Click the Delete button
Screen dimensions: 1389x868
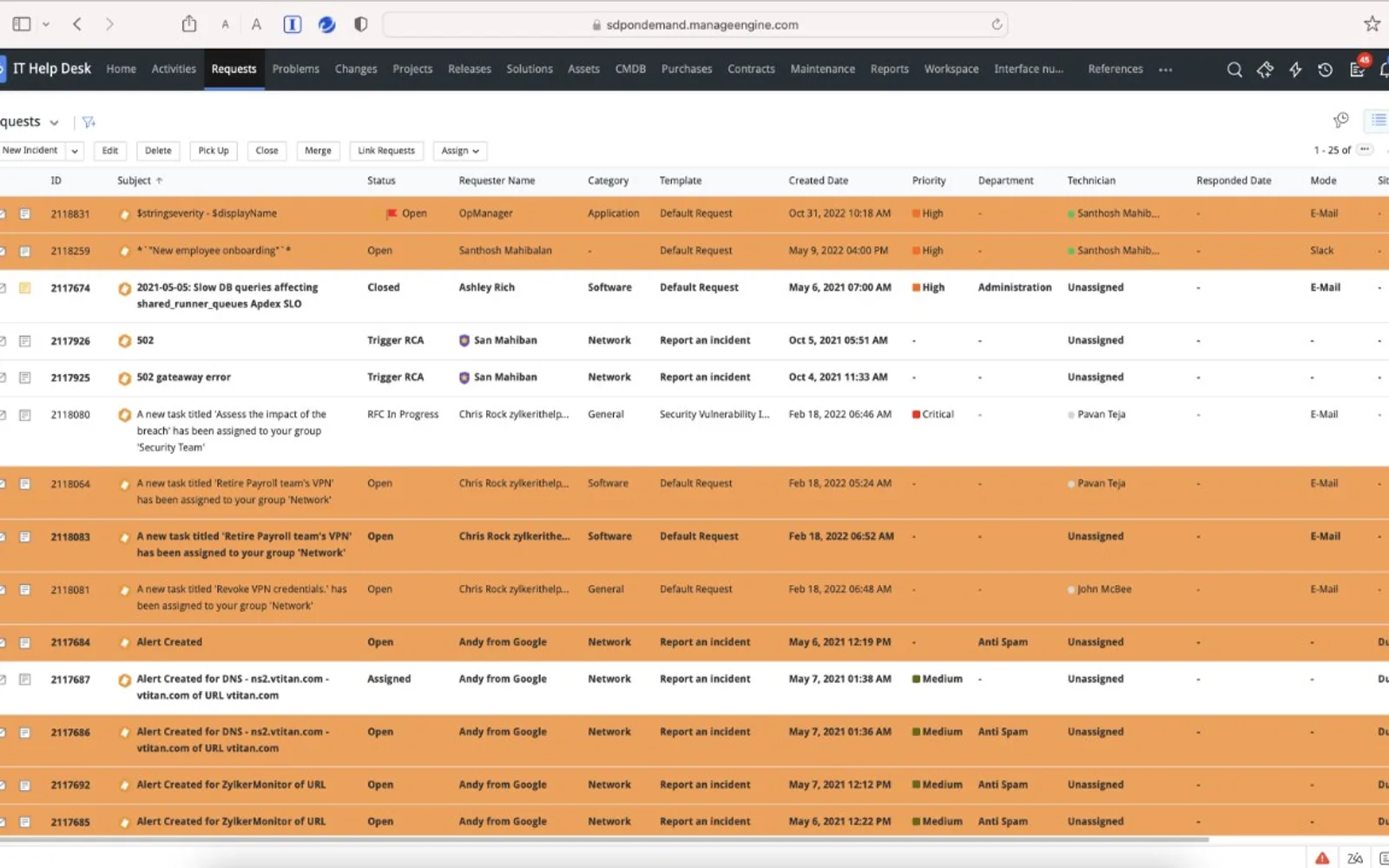pyautogui.click(x=158, y=151)
